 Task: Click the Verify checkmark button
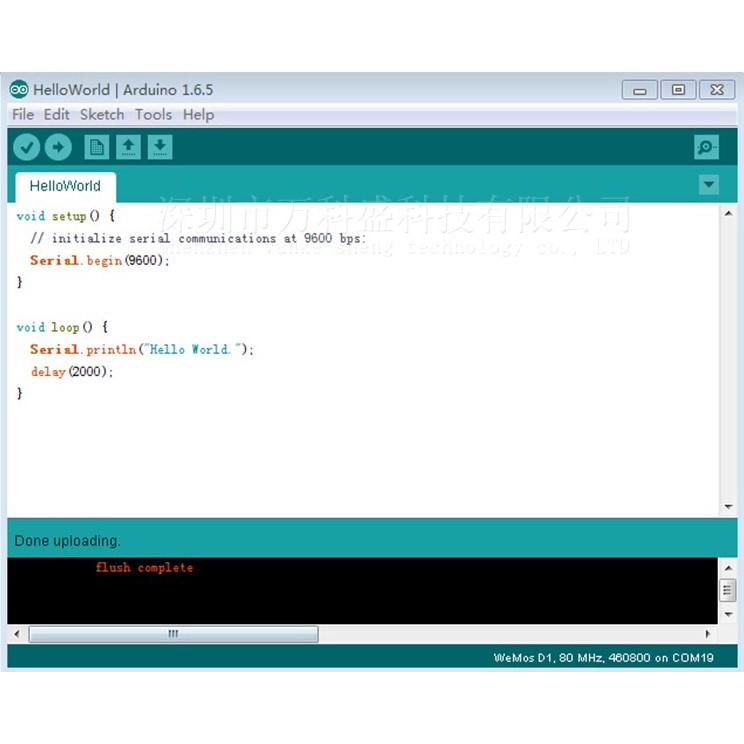(27, 147)
